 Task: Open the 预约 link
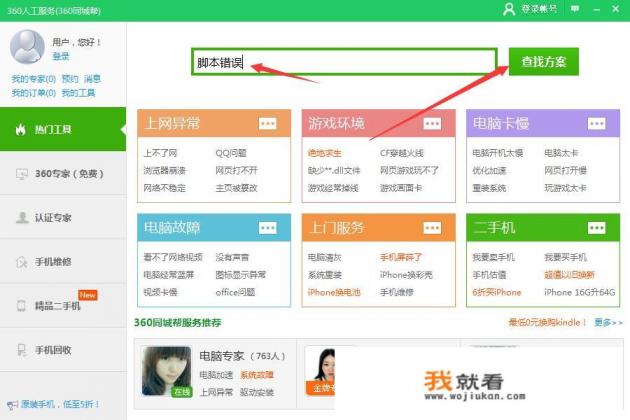tap(70, 79)
